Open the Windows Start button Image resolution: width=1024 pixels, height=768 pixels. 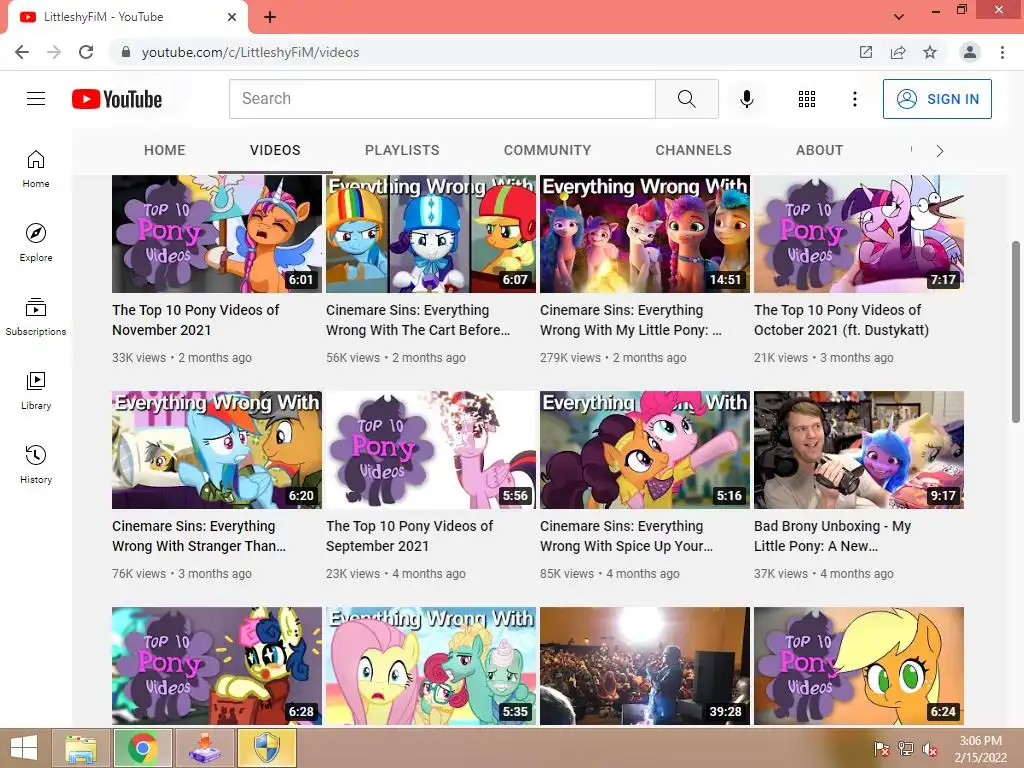tap(24, 748)
